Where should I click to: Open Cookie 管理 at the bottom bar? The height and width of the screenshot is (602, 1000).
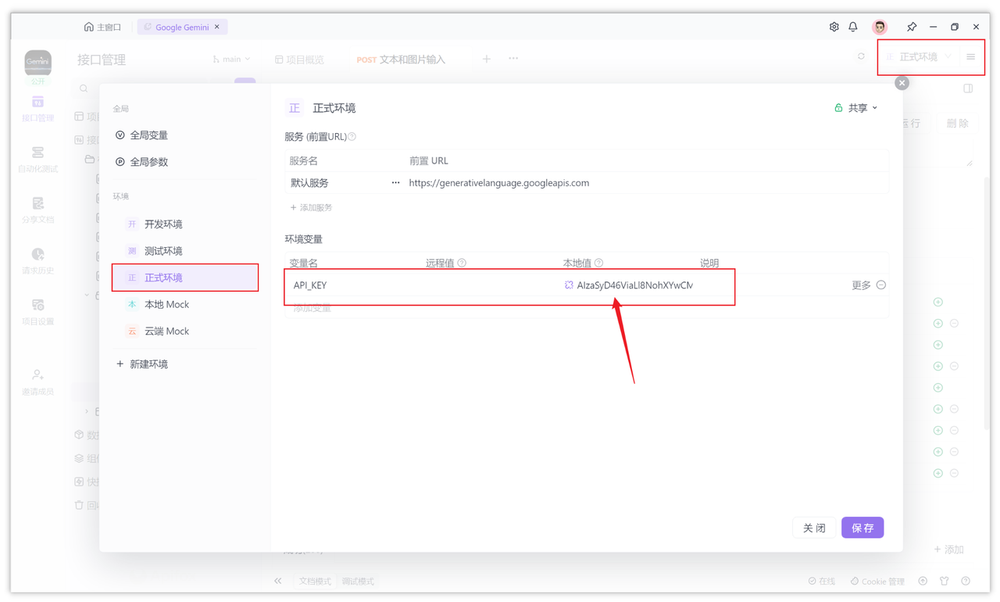tap(877, 581)
